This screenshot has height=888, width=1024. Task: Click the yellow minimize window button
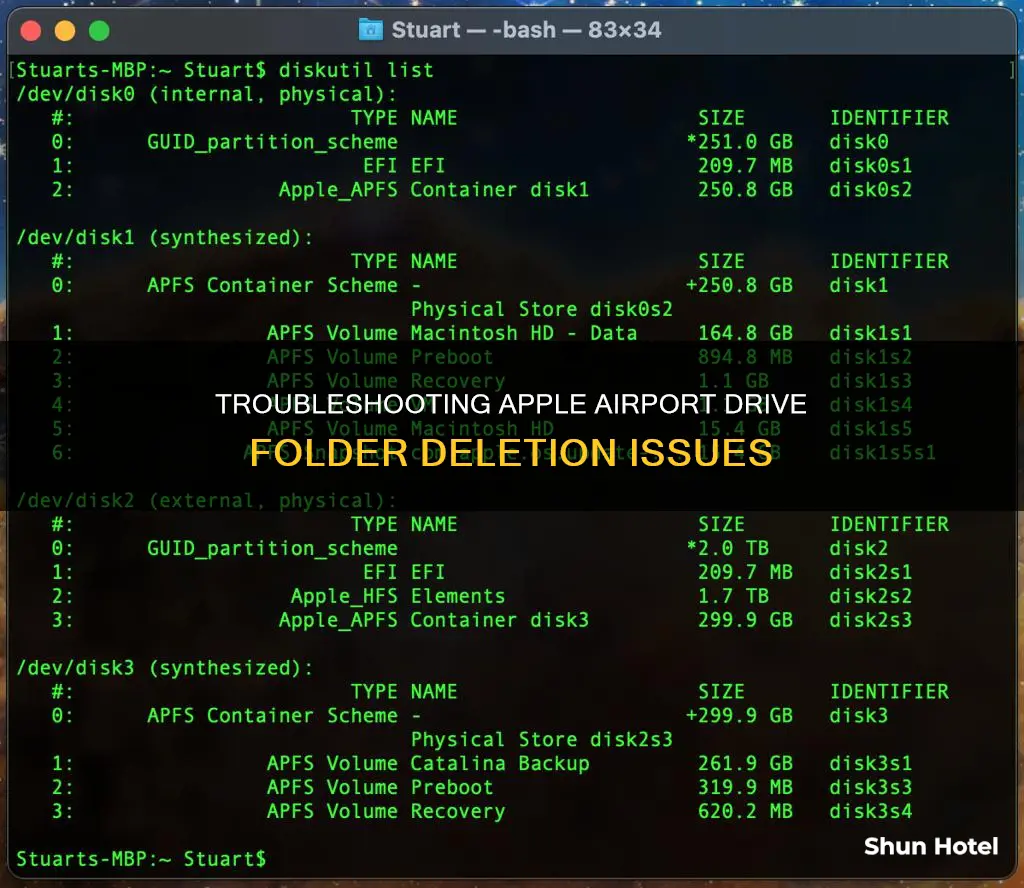pyautogui.click(x=65, y=31)
